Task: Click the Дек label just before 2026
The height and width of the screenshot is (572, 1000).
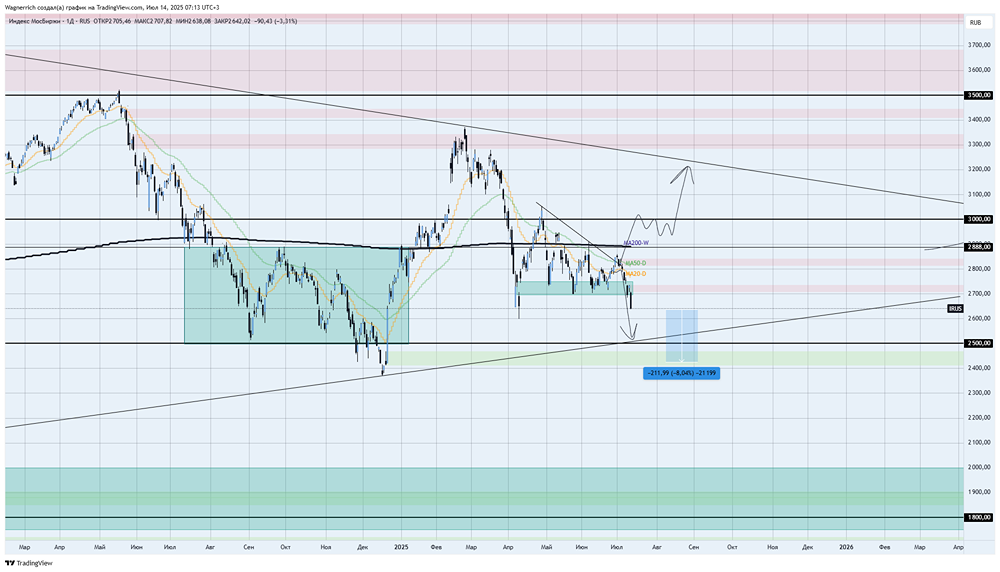Action: (x=807, y=547)
